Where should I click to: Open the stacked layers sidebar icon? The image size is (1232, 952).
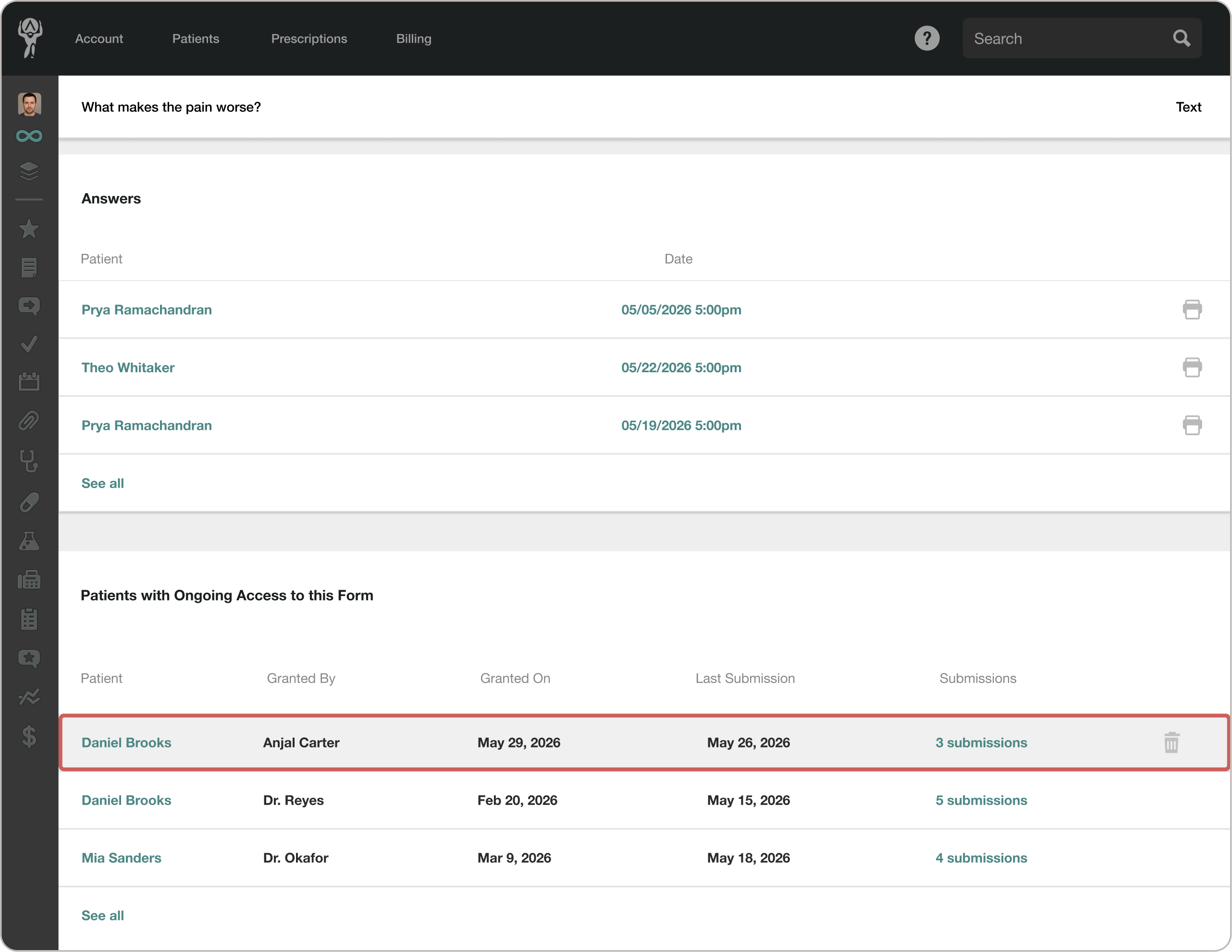coord(29,171)
